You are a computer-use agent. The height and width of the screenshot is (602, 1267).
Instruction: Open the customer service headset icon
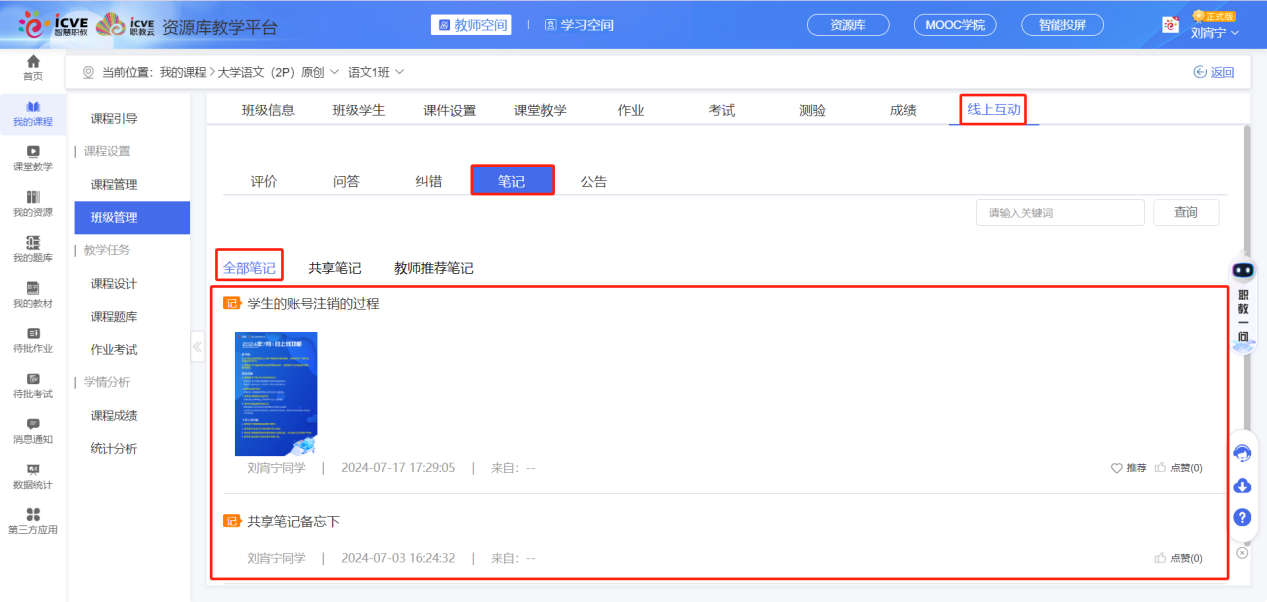pos(1241,453)
